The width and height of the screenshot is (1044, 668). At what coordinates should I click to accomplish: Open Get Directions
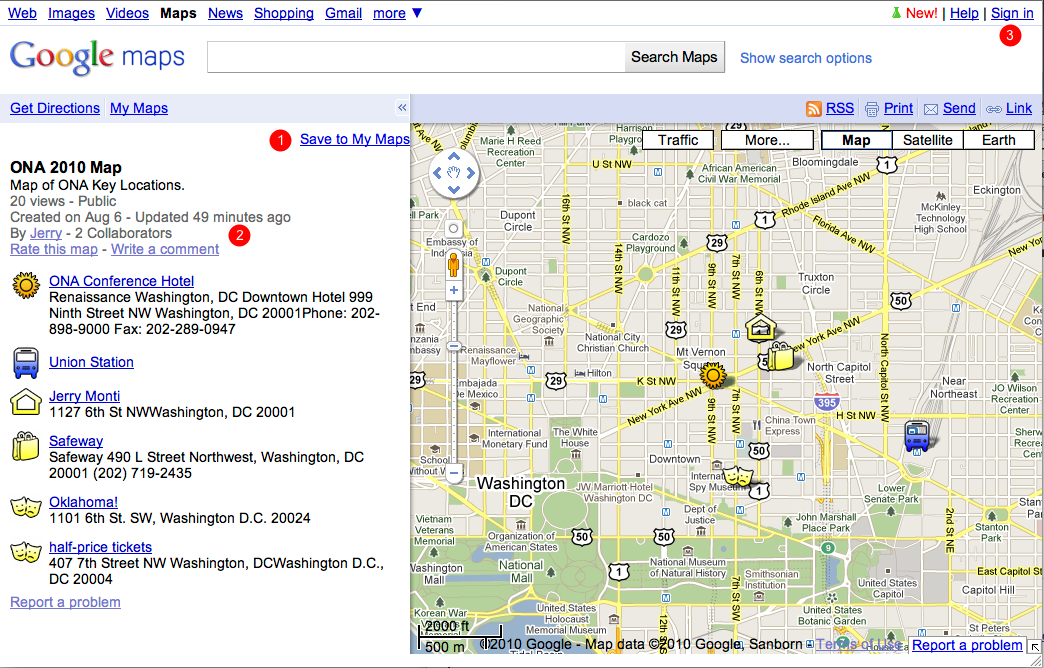tap(55, 108)
